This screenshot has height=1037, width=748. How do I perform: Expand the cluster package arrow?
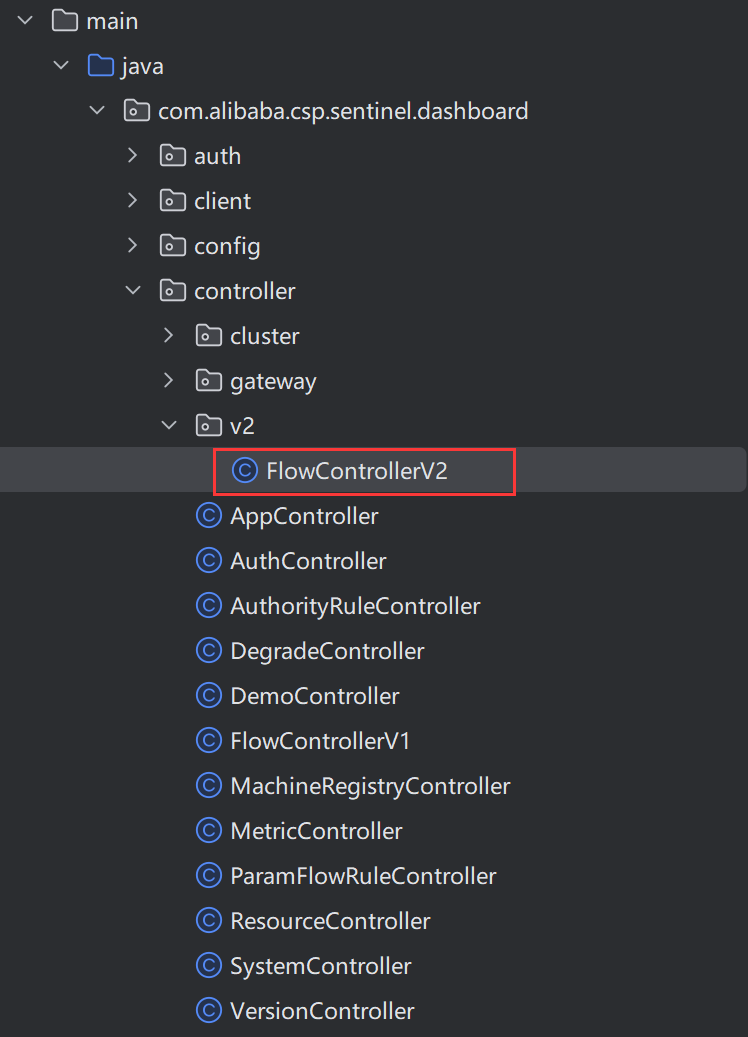click(x=169, y=336)
